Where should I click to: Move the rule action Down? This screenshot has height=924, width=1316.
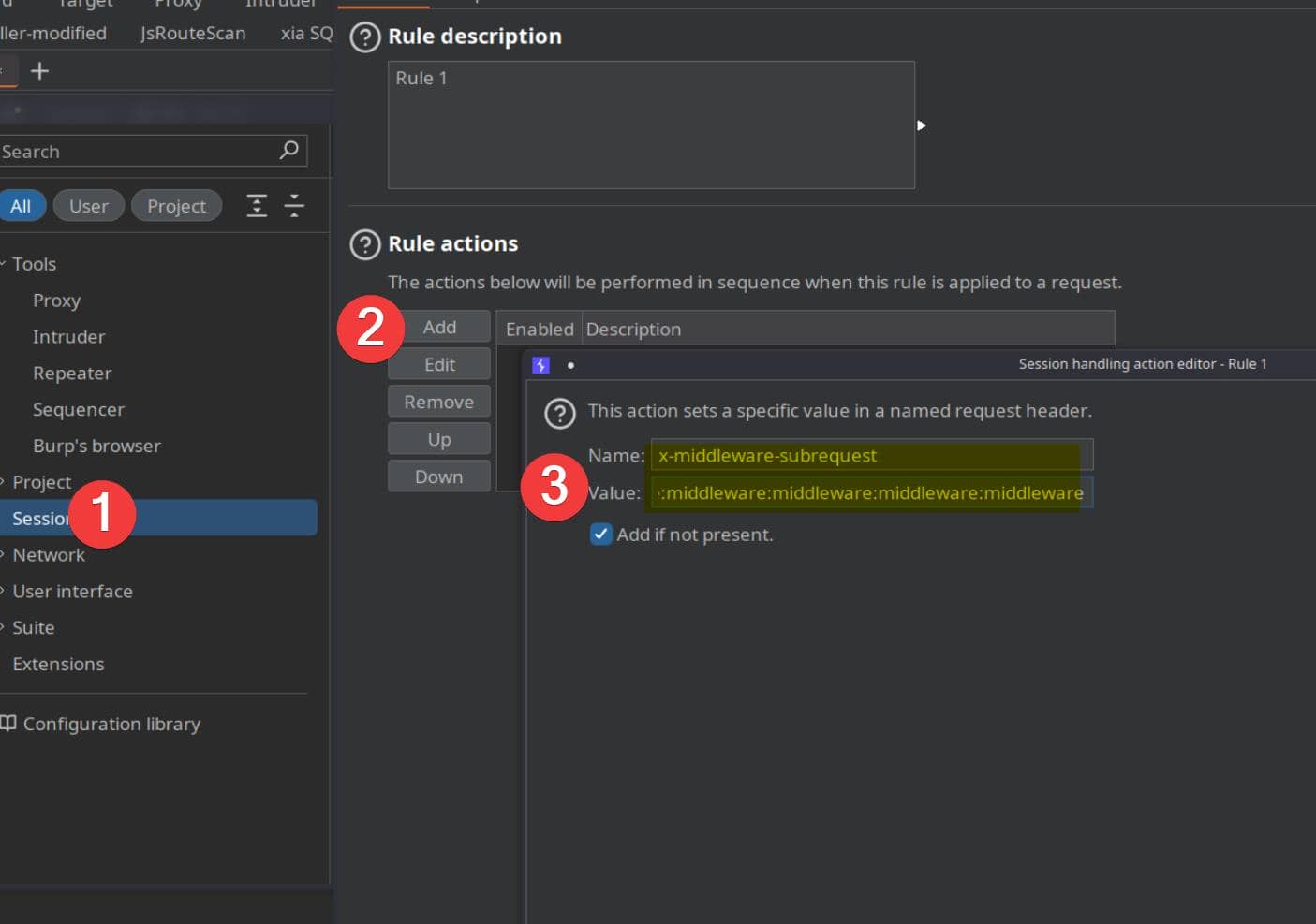439,477
